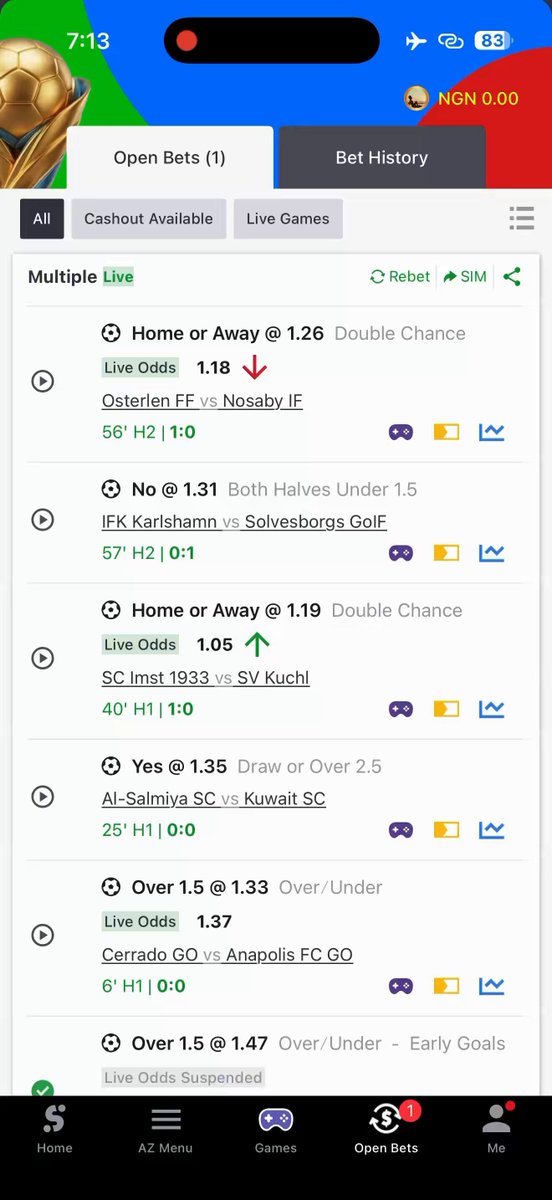552x1200 pixels.
Task: Open the list view menu icon
Action: [x=521, y=218]
